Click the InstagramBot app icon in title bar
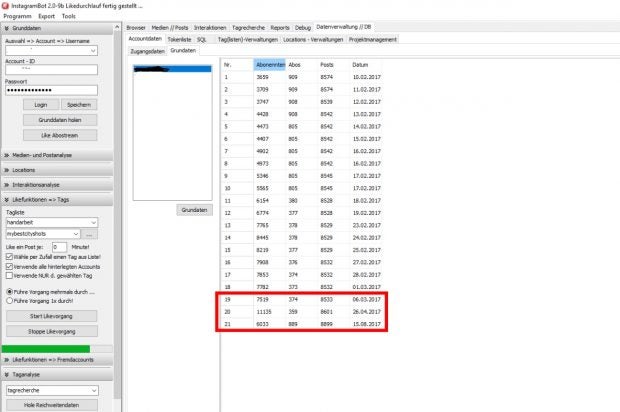This screenshot has width=620, height=412. [6, 5]
